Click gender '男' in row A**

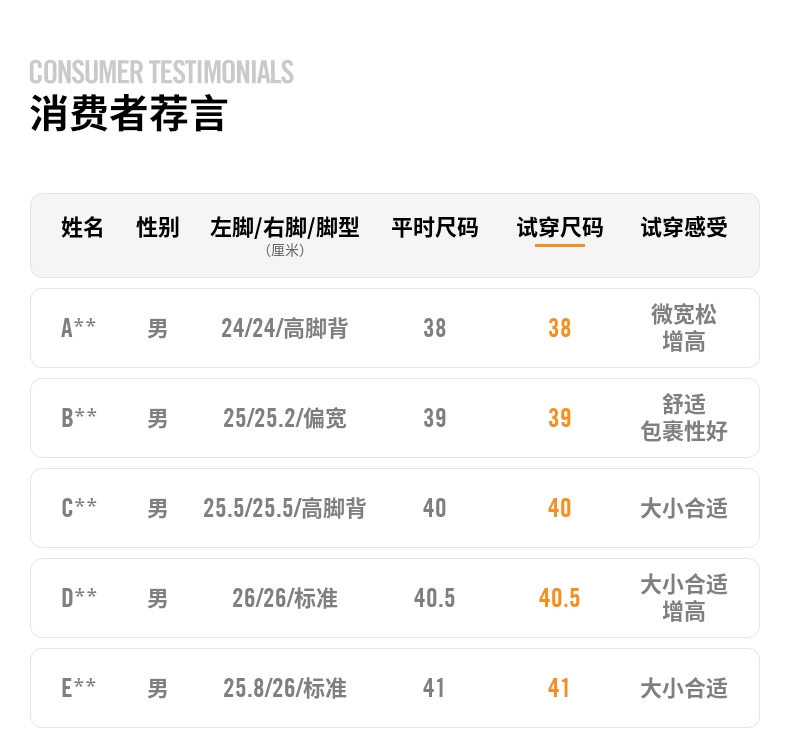[158, 328]
